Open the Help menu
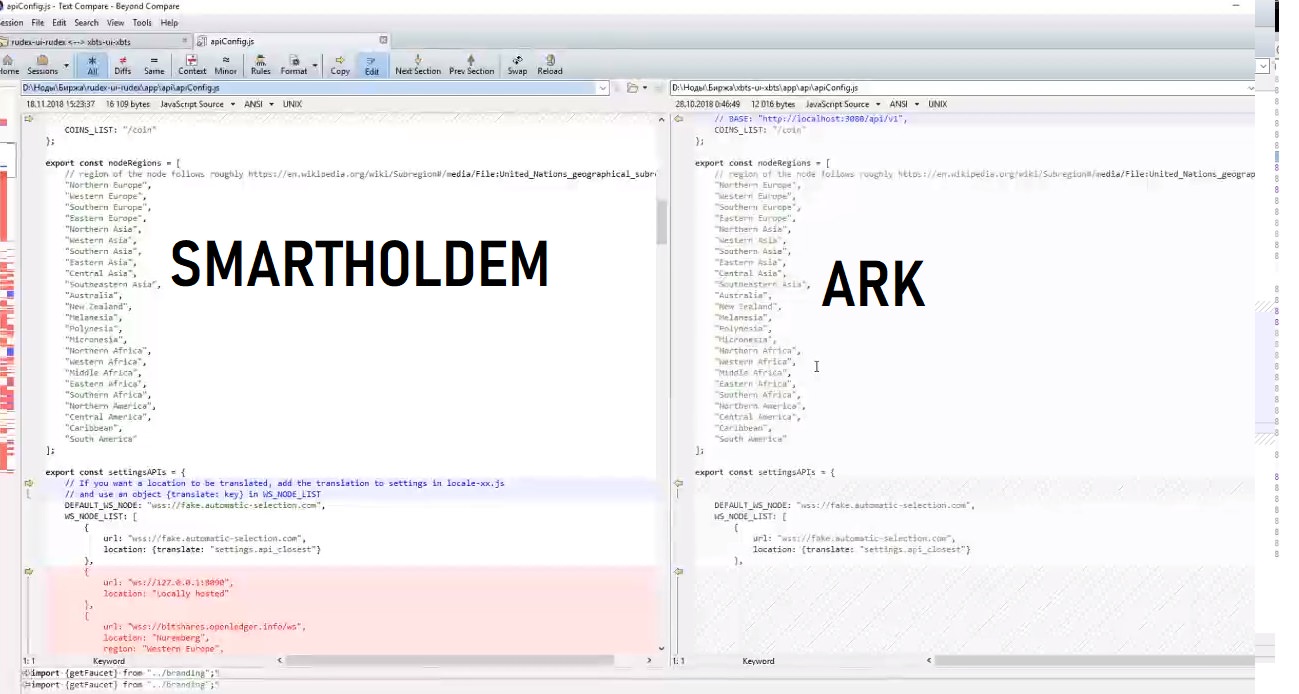Screen dimensions: 1299x694 pos(170,22)
